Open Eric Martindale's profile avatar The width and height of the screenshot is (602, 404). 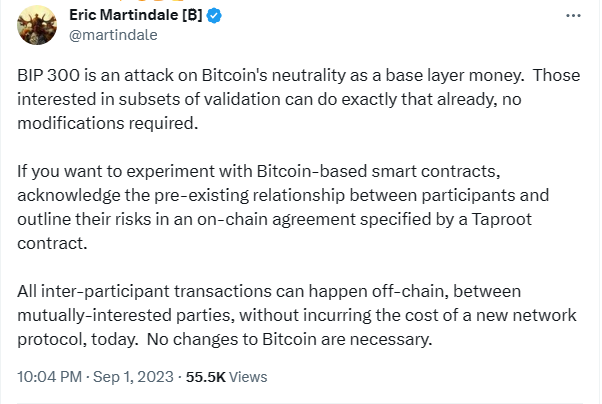[x=37, y=25]
